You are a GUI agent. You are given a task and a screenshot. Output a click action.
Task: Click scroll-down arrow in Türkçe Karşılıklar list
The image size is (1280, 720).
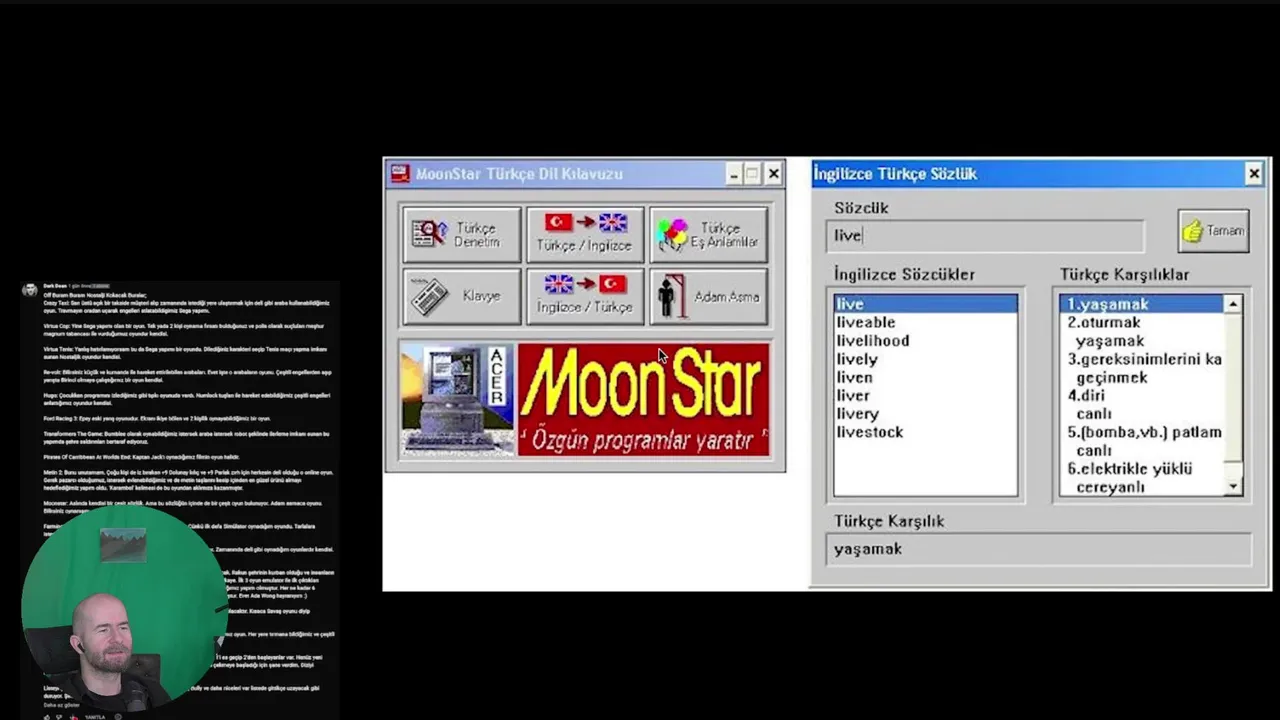tap(1233, 486)
